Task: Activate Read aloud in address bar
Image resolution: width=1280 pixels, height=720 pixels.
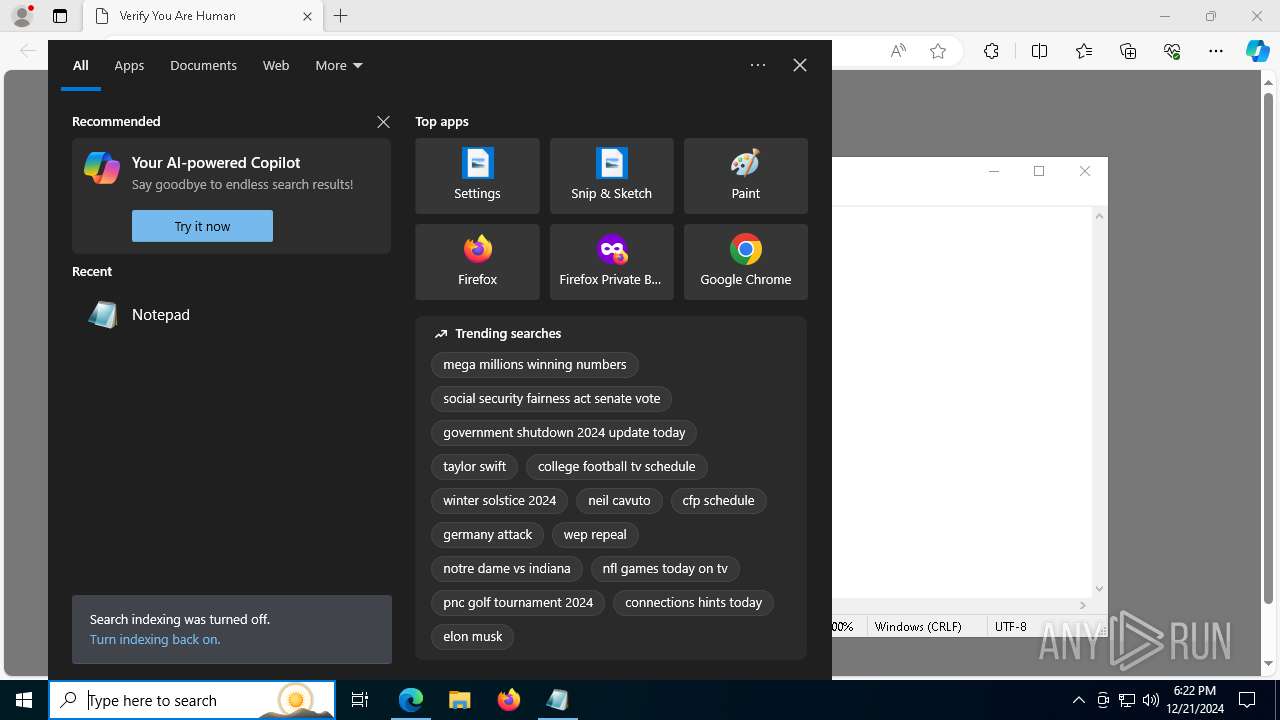Action: coord(898,51)
